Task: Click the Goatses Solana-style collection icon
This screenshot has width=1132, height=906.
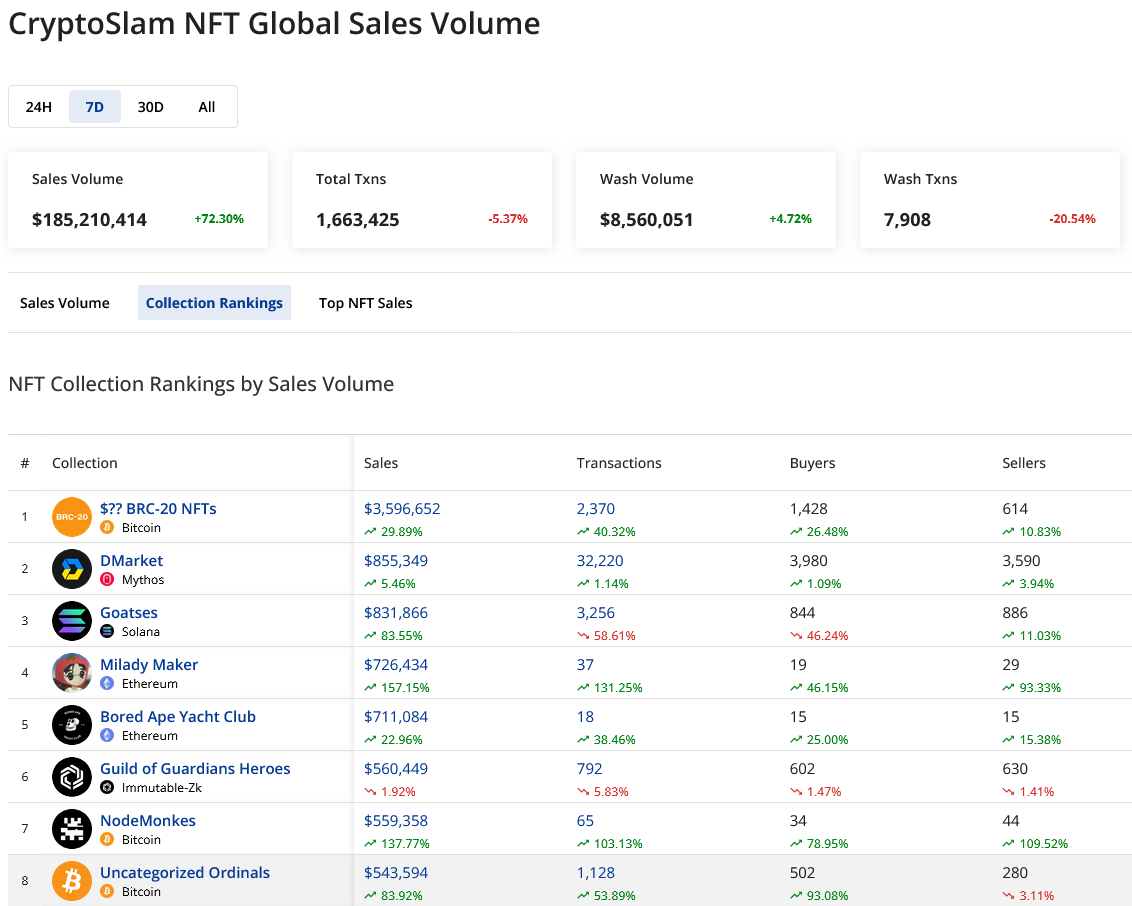Action: 71,621
